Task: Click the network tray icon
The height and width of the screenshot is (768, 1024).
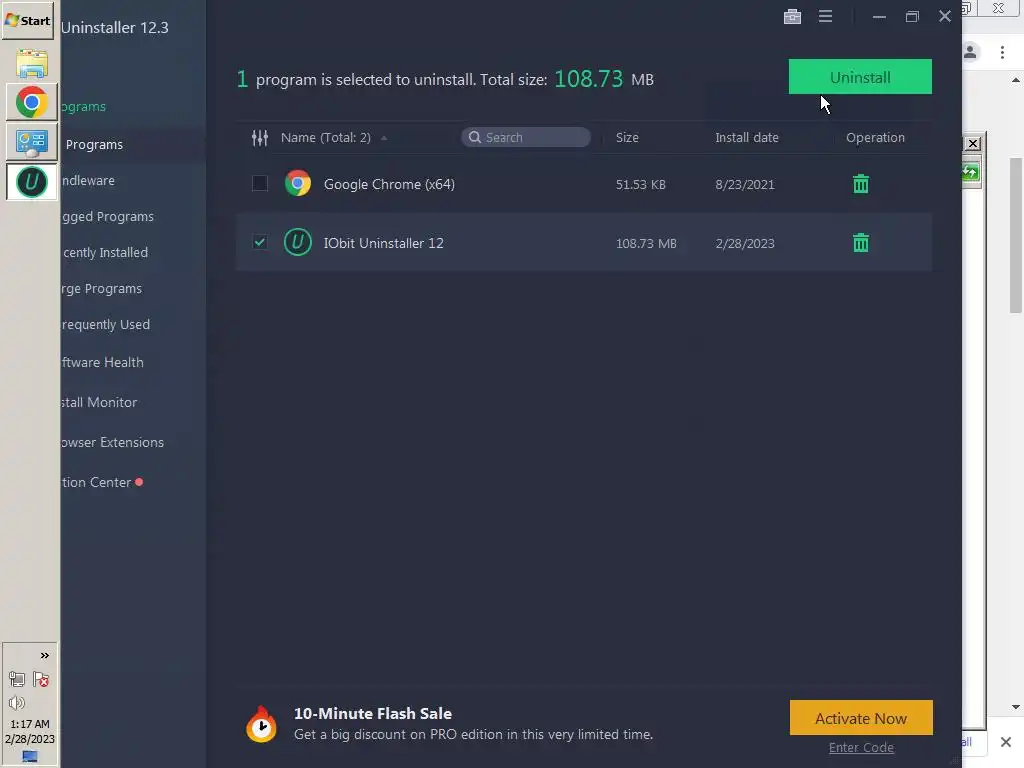Action: coord(17,680)
